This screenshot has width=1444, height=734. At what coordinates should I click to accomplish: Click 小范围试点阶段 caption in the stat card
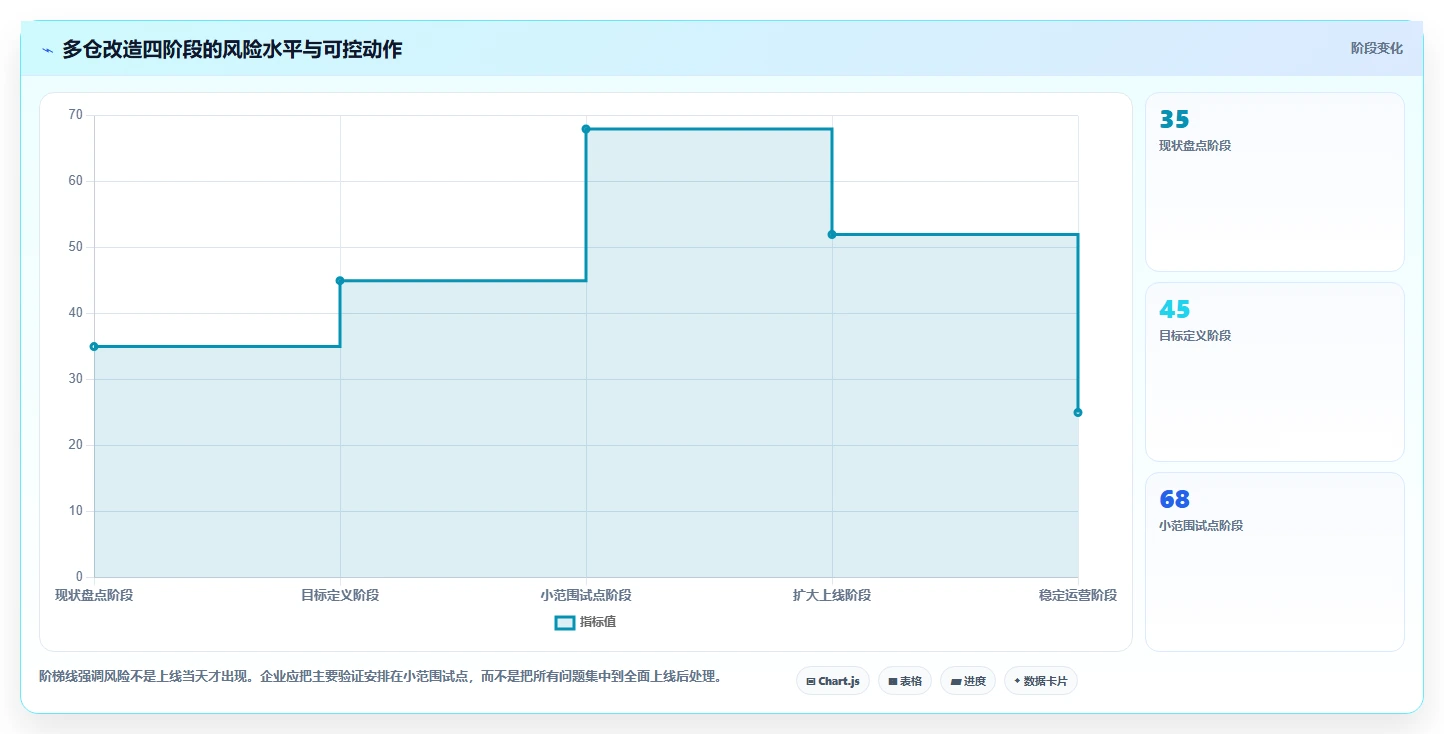[x=1201, y=526]
